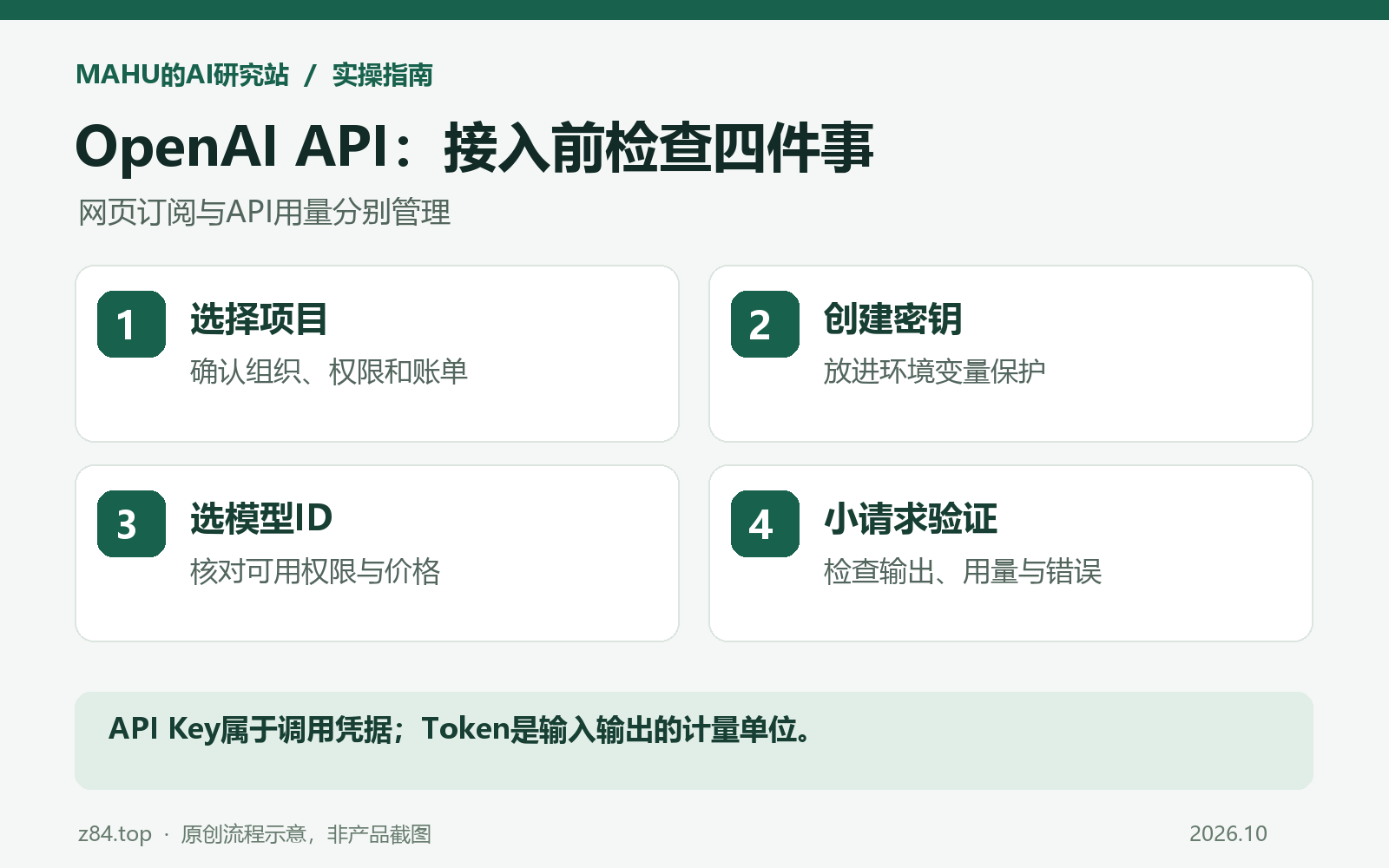Click the z84.top footer text

pos(115,833)
